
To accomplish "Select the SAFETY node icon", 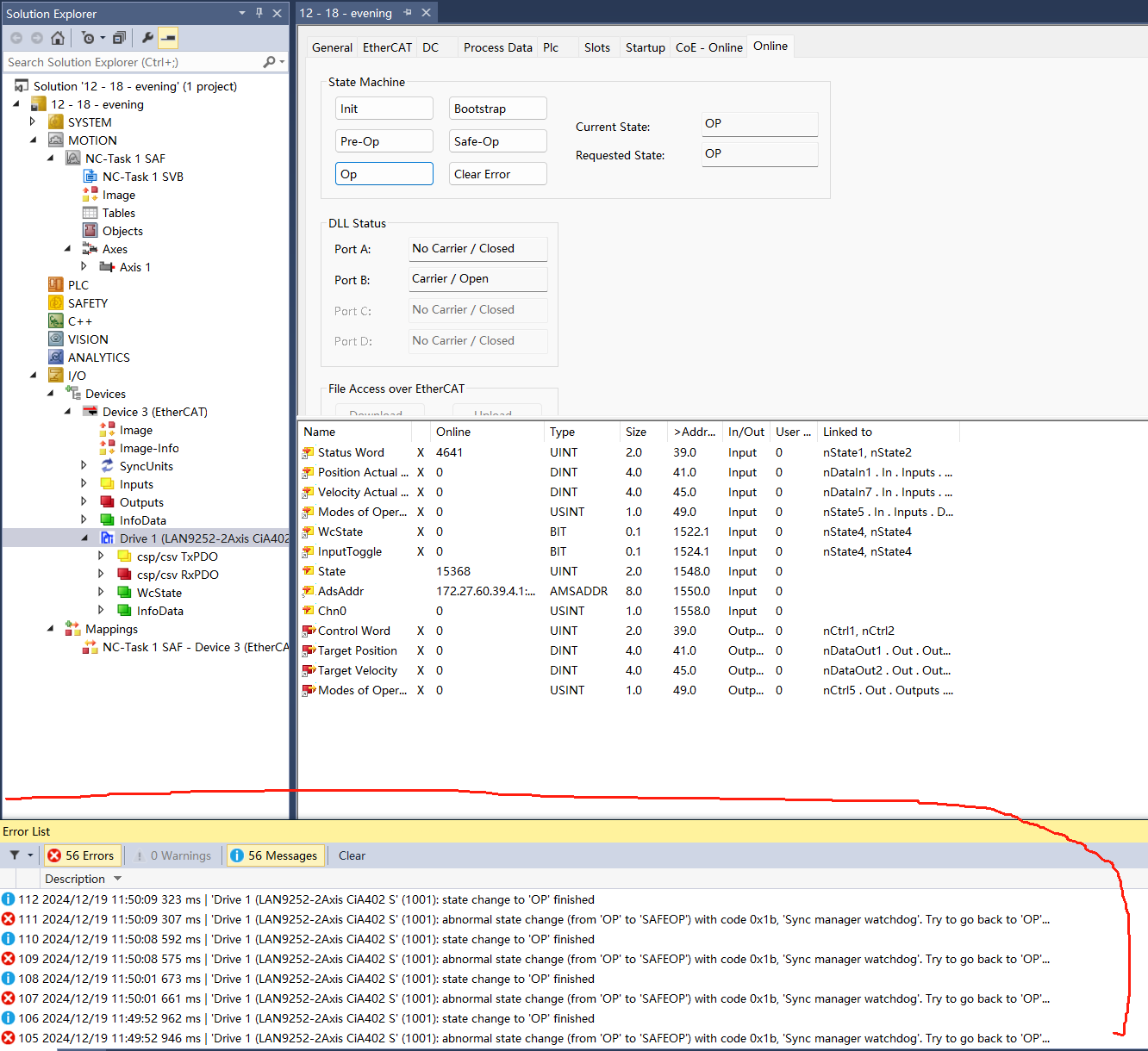I will [x=56, y=303].
